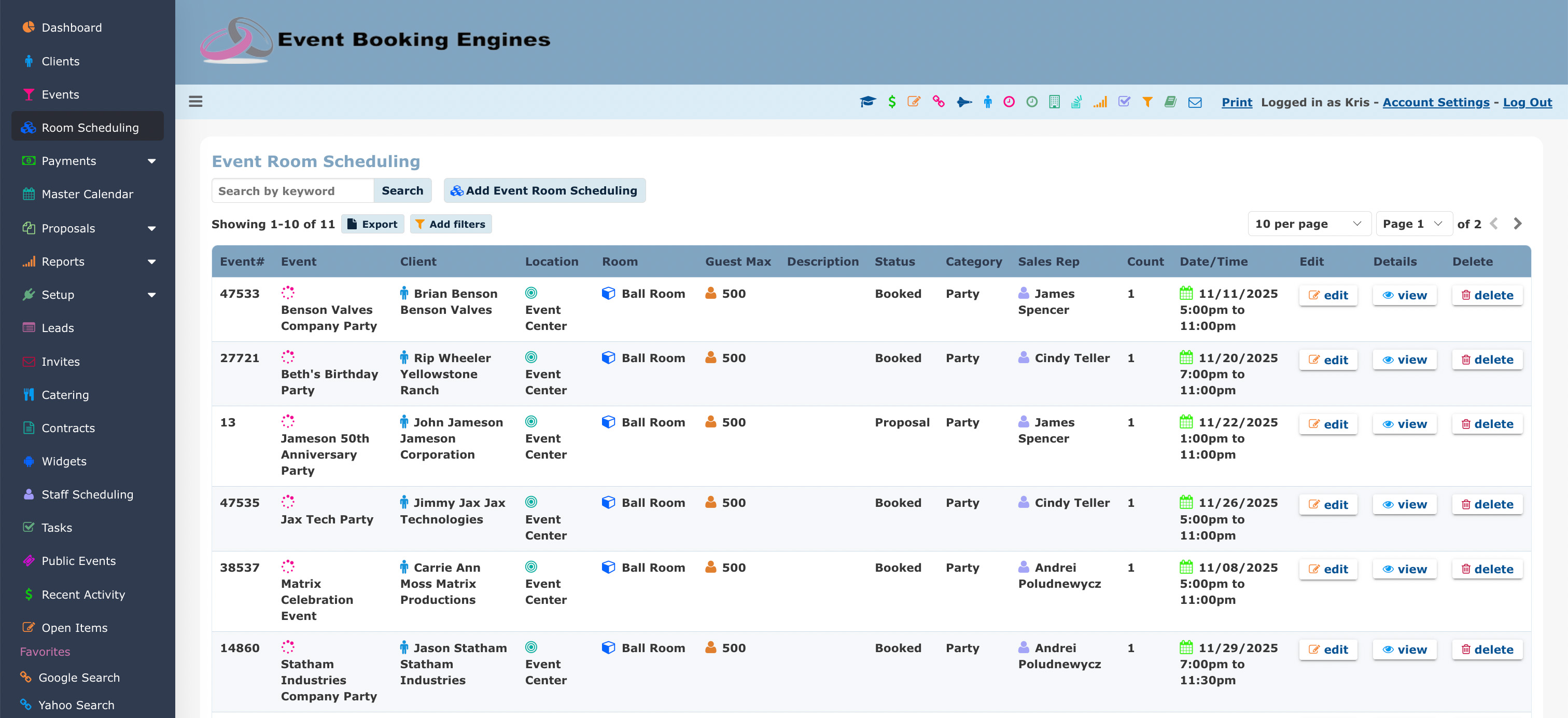1568x718 pixels.
Task: Click the green book toolbar icon
Action: point(1170,102)
